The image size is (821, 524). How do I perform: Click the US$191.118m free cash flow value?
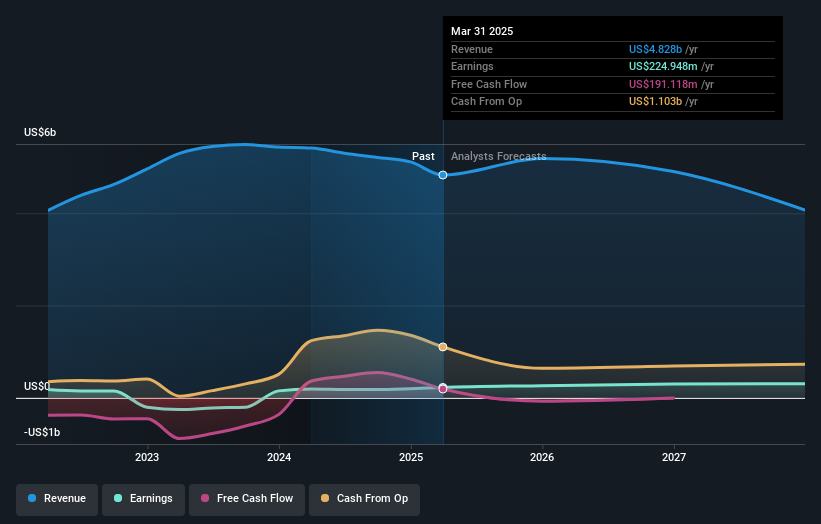click(663, 84)
